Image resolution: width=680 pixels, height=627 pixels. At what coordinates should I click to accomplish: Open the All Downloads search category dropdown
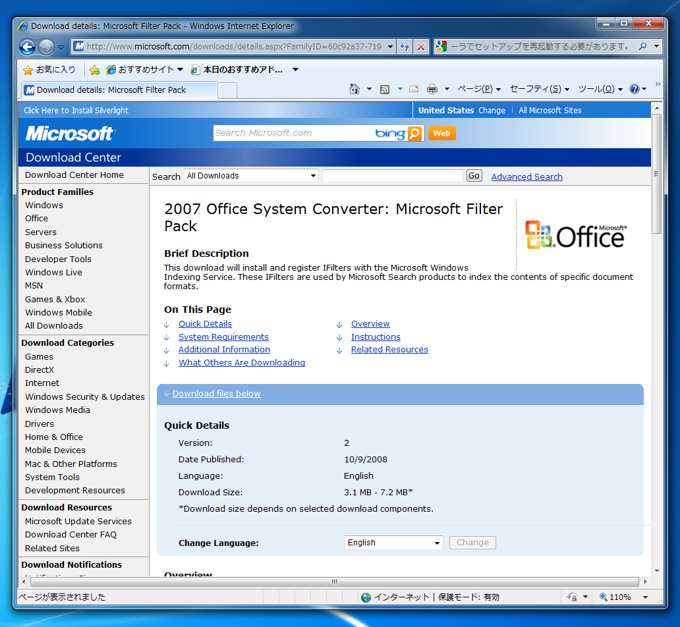(251, 176)
